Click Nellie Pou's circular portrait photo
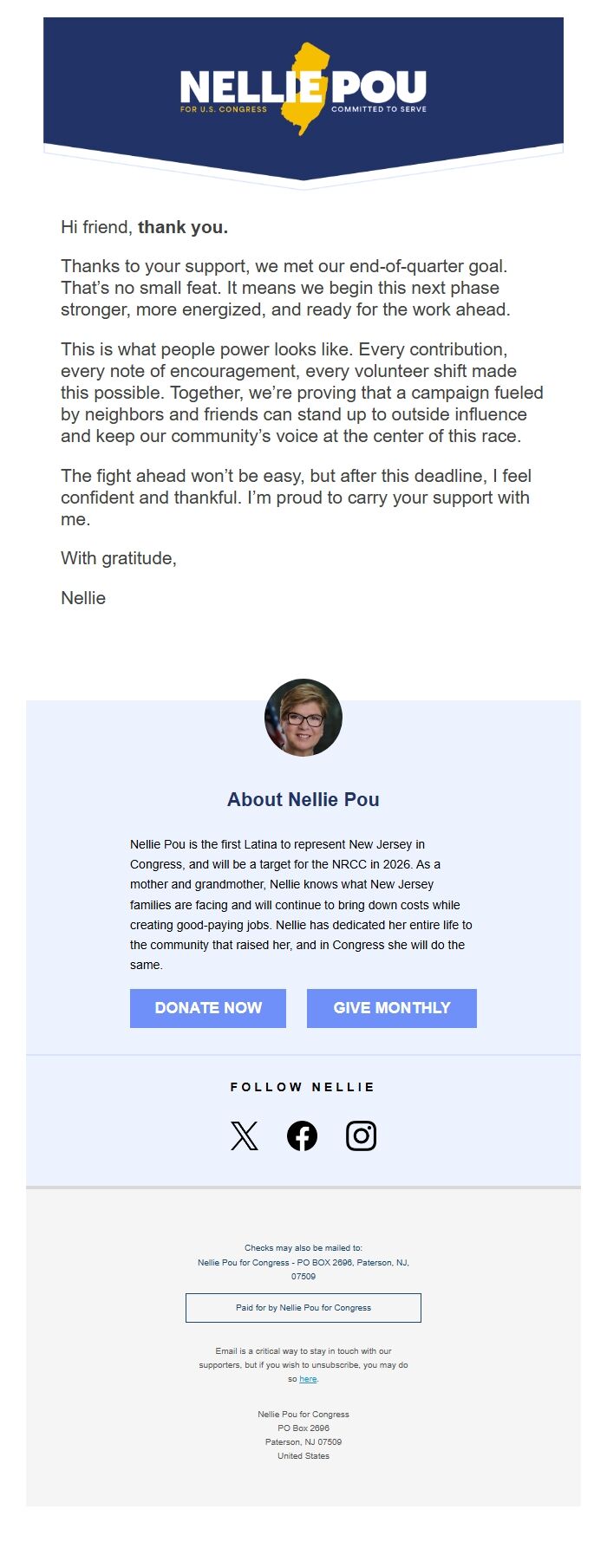 (x=303, y=718)
